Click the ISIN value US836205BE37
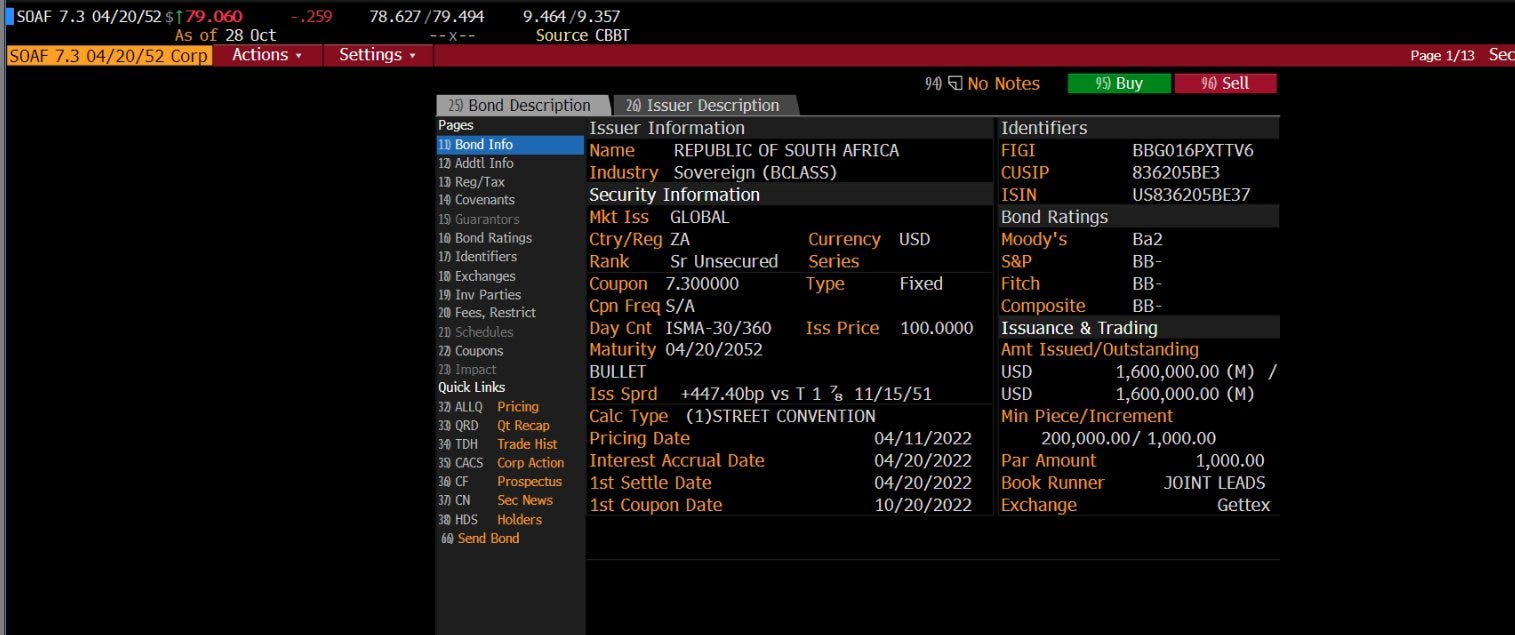Screen dimensions: 1515x635 click(1191, 195)
